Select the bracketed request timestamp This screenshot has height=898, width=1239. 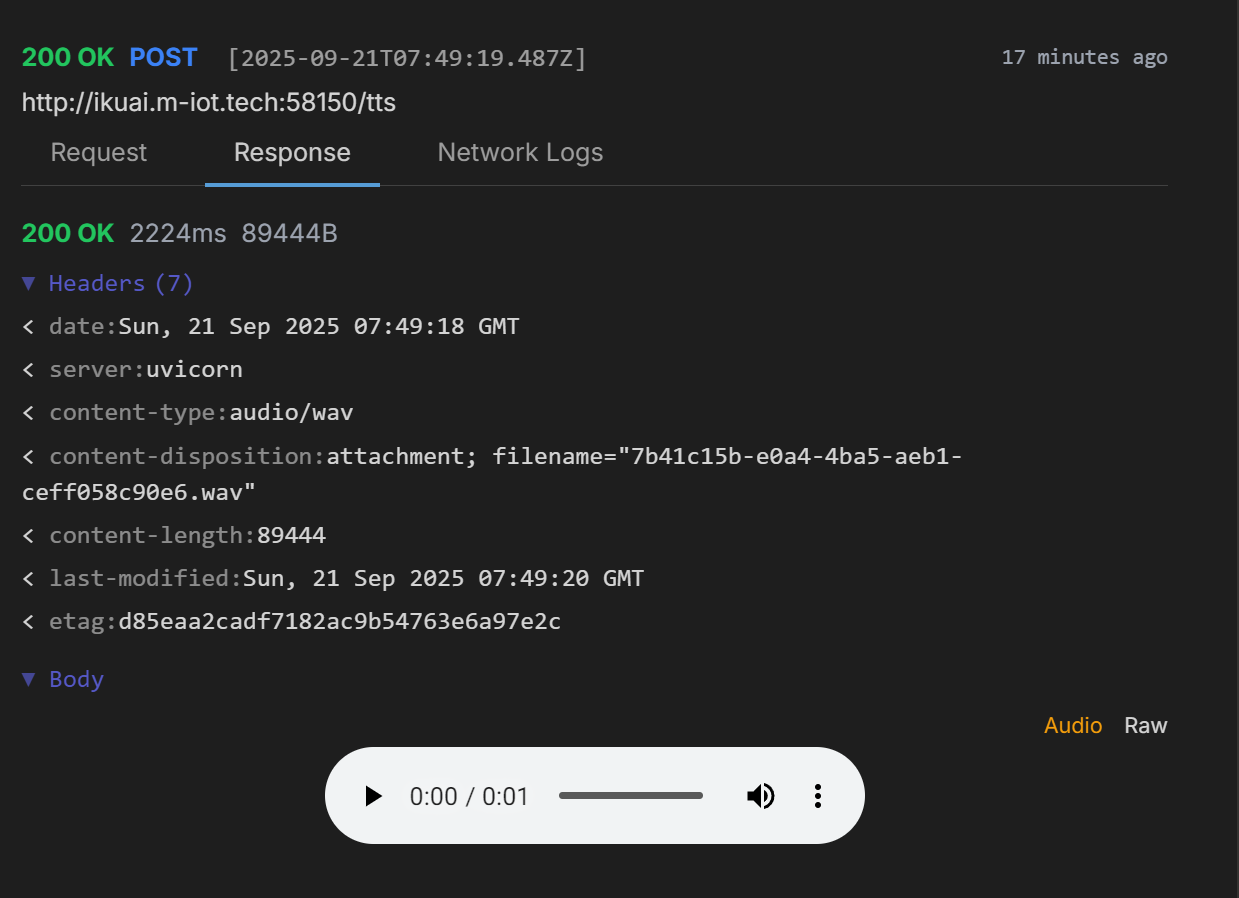[407, 58]
